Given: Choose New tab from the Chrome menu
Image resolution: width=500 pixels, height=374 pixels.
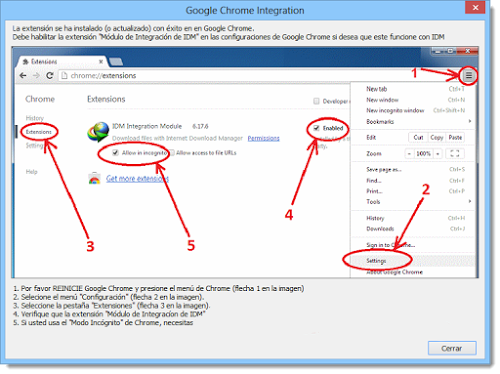Looking at the screenshot, I should pos(413,89).
